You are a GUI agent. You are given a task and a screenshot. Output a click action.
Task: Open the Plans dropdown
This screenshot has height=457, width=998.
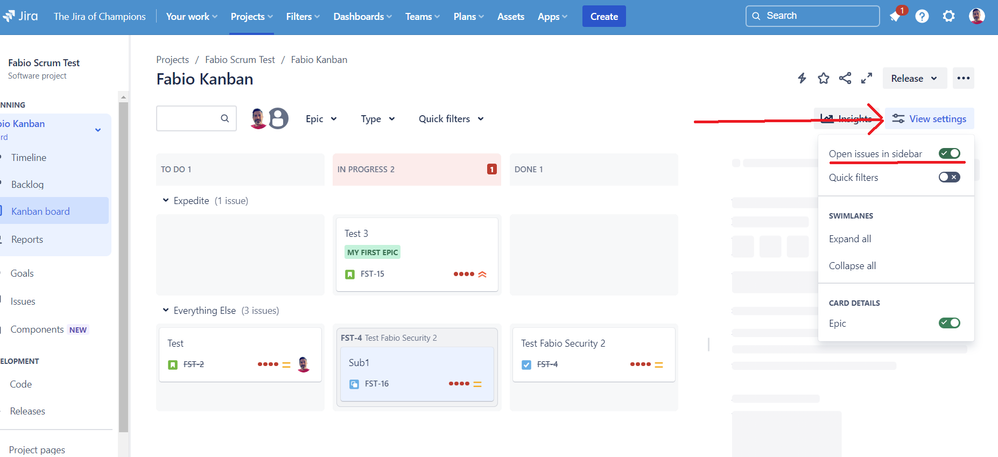468,17
